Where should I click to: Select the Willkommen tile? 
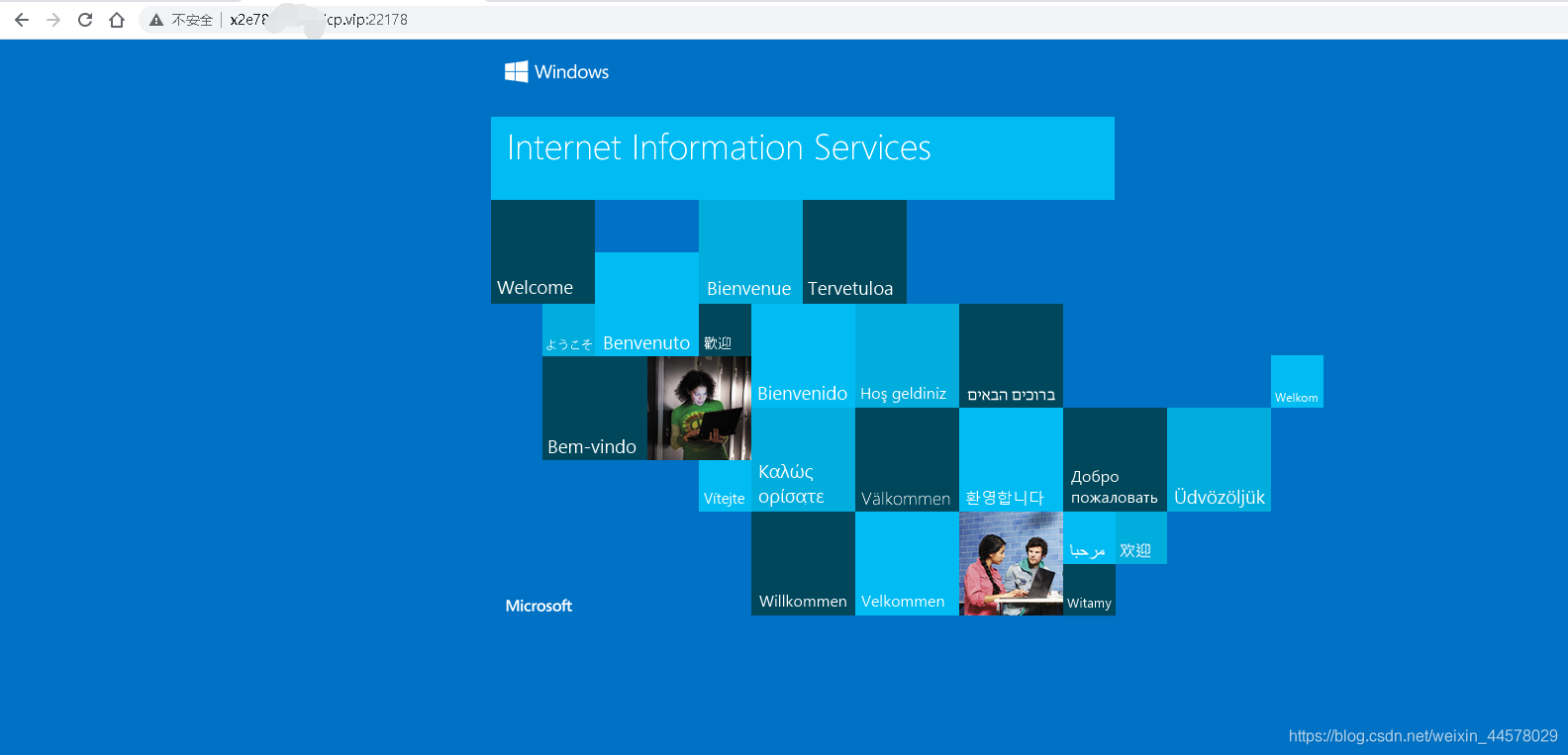coord(803,563)
